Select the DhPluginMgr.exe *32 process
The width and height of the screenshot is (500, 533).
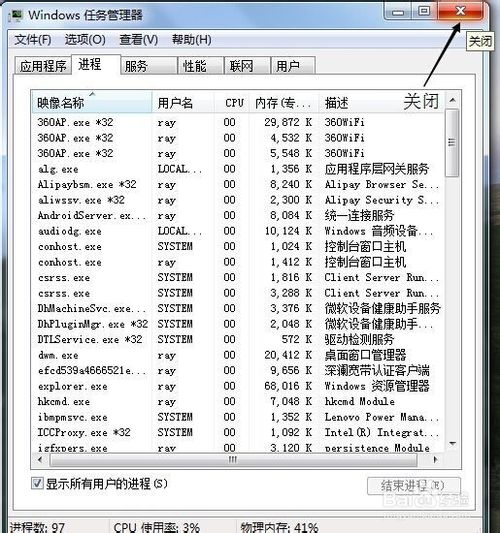[x=238, y=324]
